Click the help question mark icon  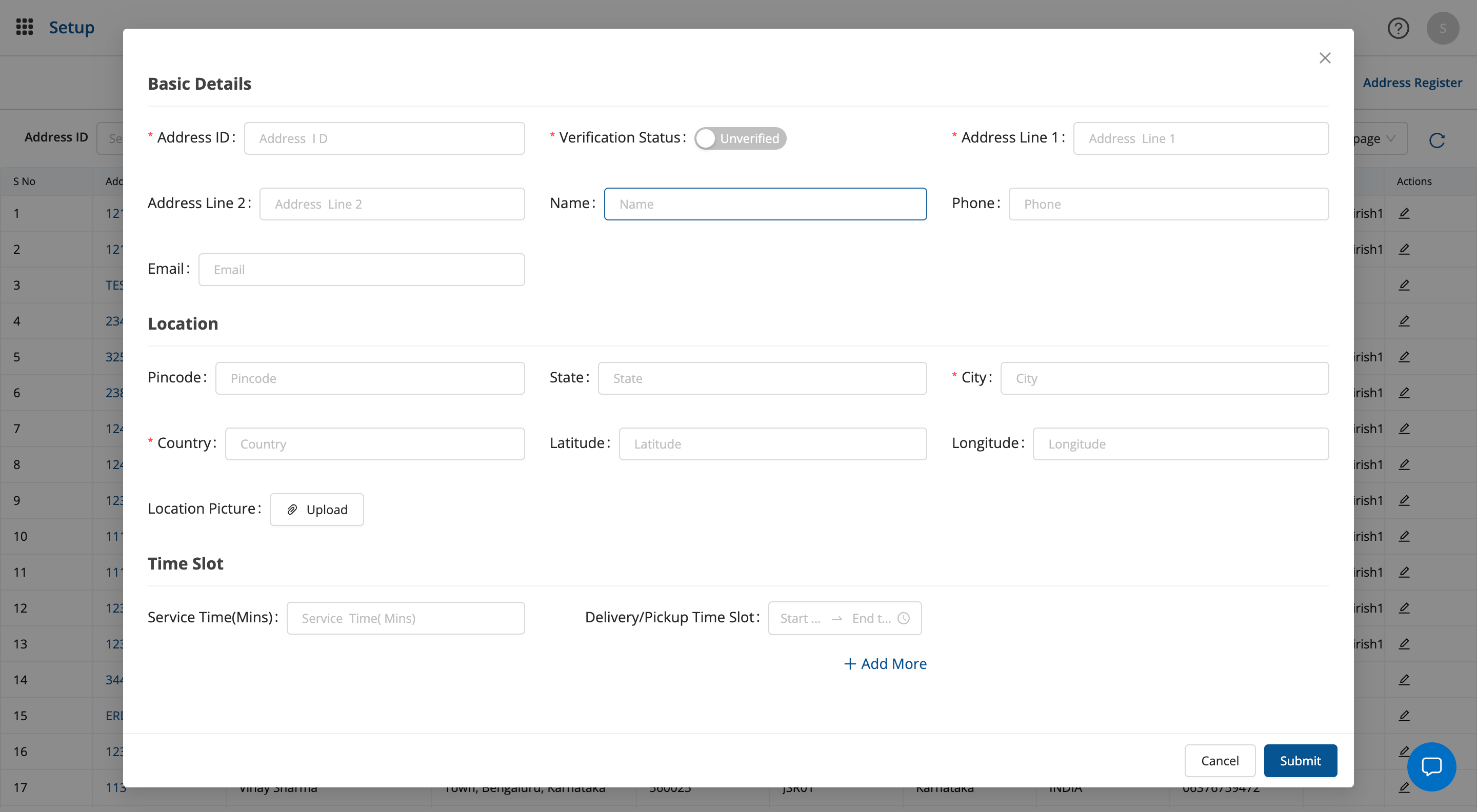pos(1398,28)
